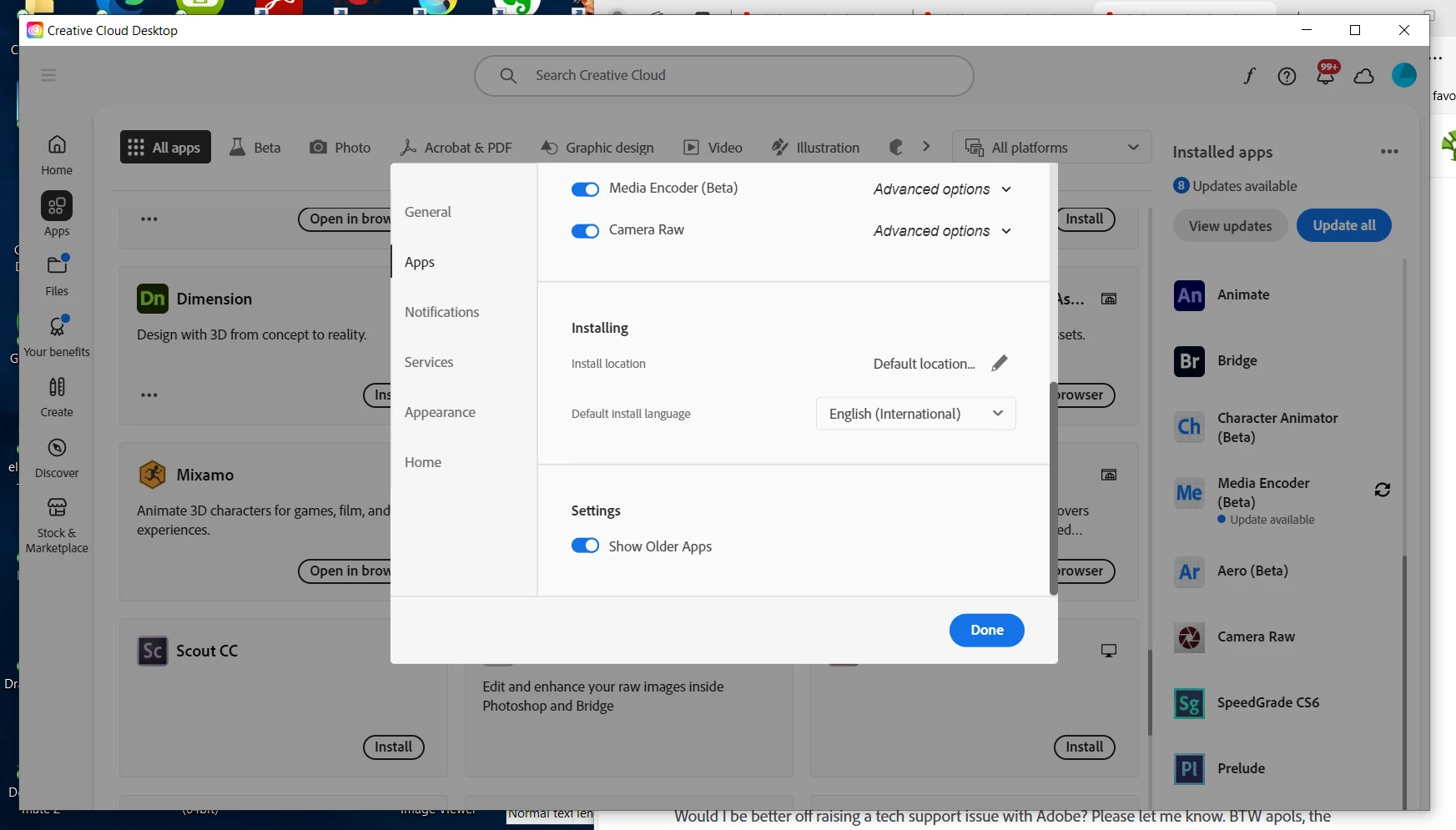Click the Update available label under Media Encoder

(x=1272, y=520)
